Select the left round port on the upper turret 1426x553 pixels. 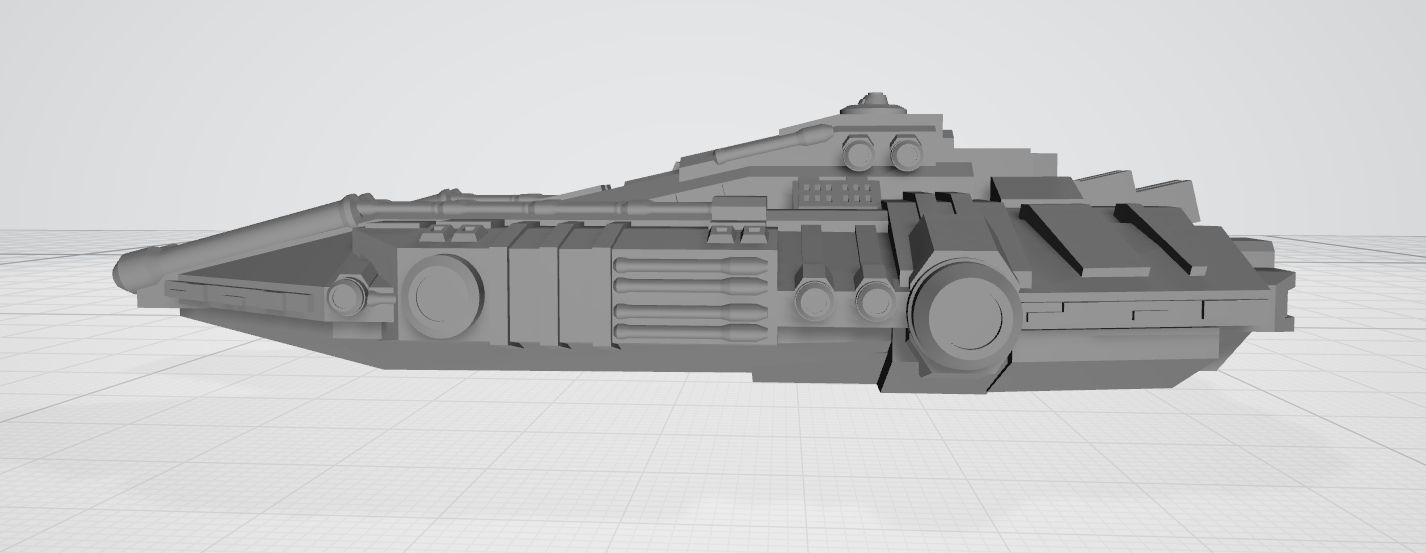pos(859,154)
